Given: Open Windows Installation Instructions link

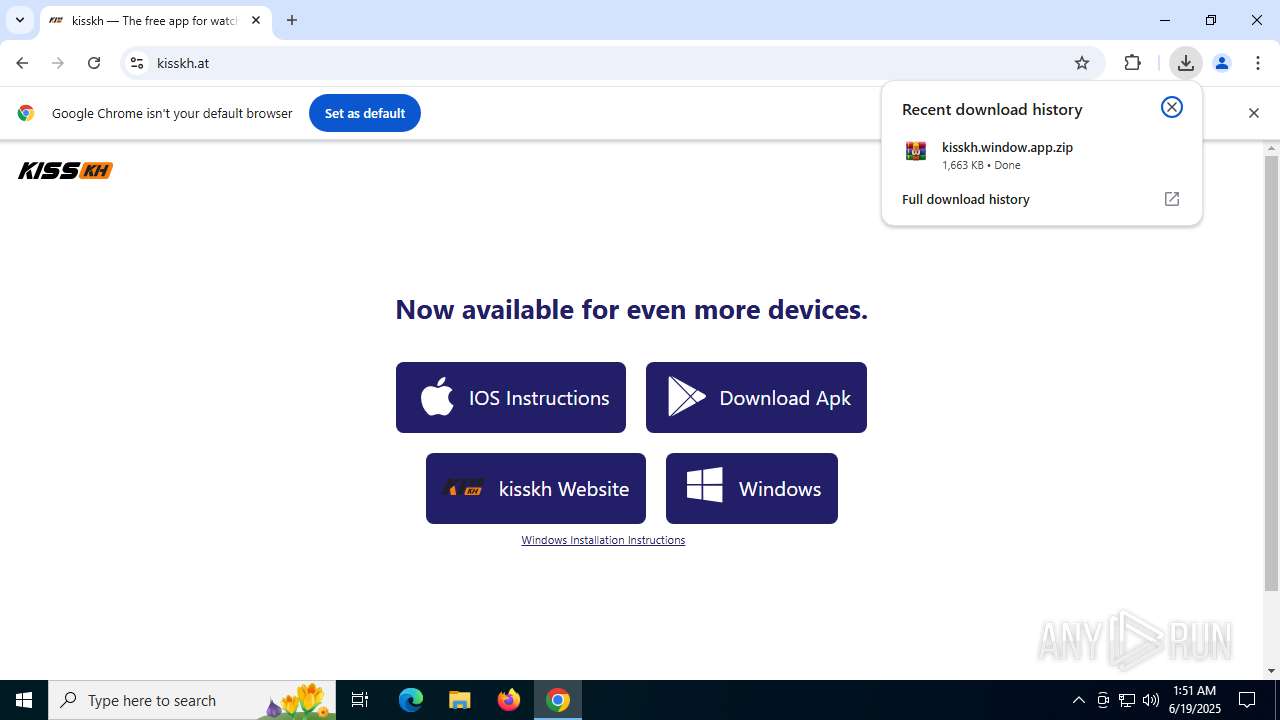Looking at the screenshot, I should click(x=603, y=540).
